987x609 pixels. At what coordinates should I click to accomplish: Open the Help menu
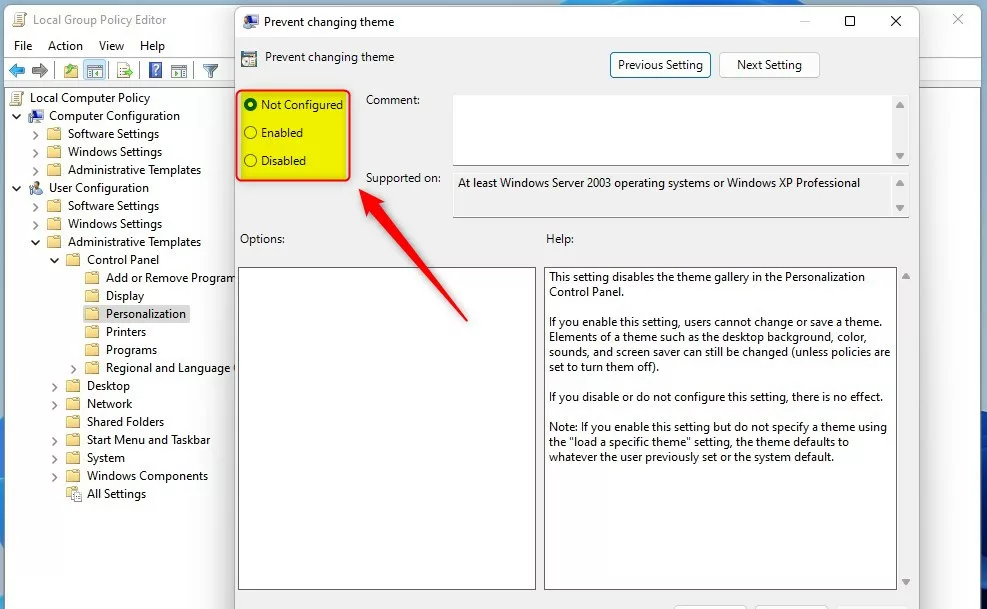coord(152,45)
